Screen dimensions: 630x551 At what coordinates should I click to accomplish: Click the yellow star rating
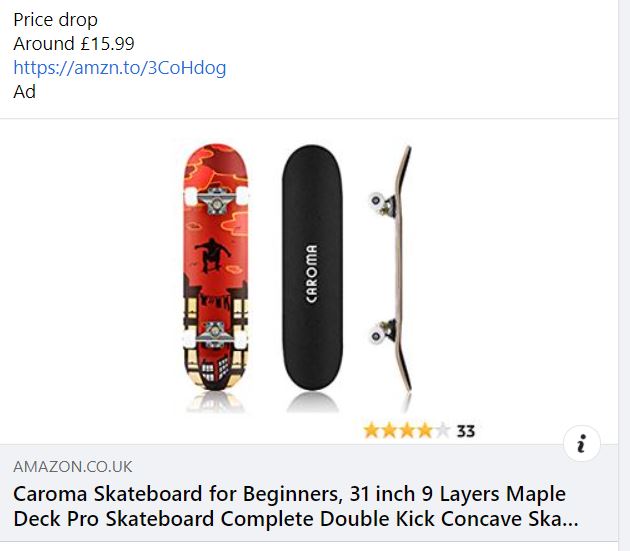click(406, 431)
